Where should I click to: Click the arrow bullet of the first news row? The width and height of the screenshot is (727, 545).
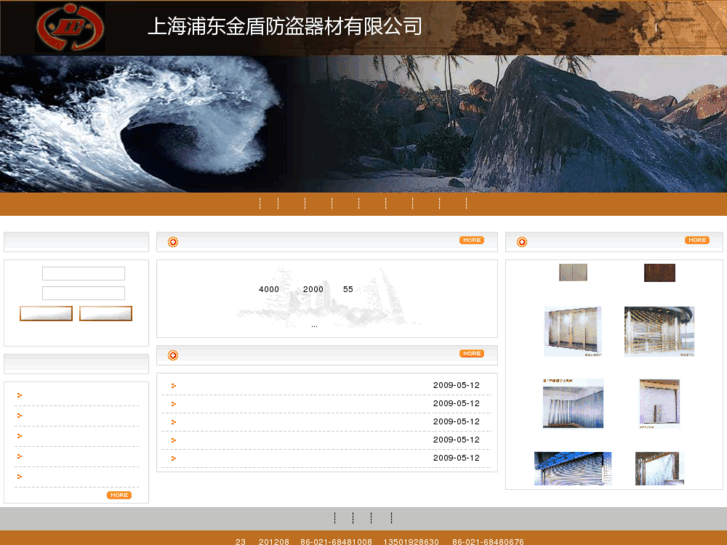click(173, 386)
